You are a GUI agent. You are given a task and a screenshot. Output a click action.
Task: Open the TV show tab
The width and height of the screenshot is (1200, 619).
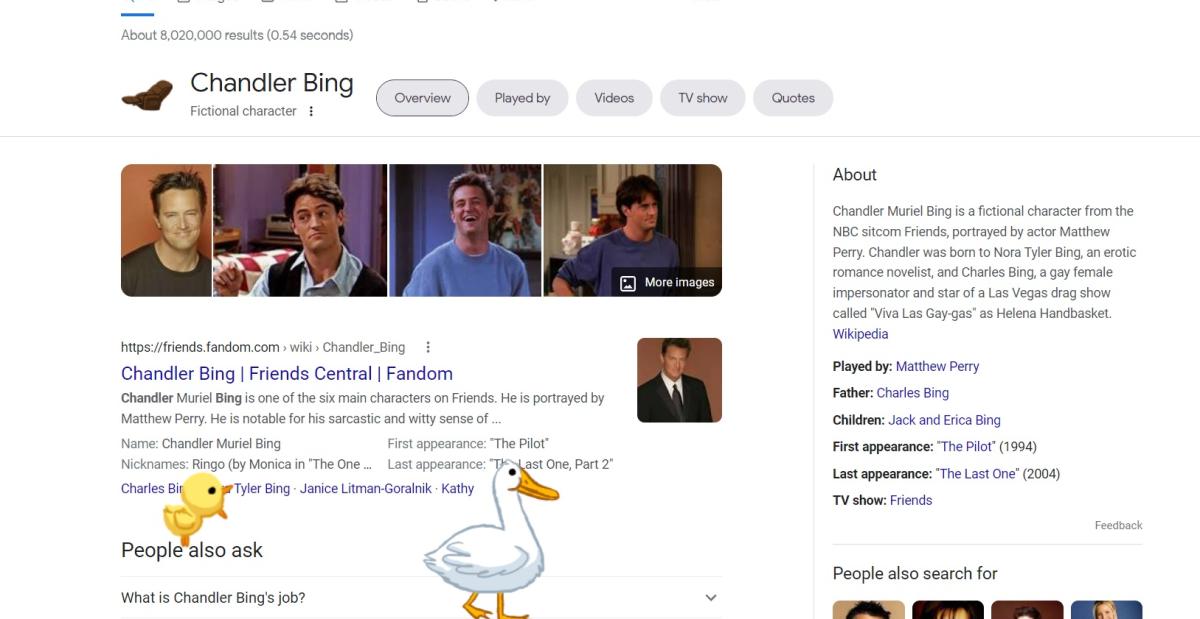703,98
